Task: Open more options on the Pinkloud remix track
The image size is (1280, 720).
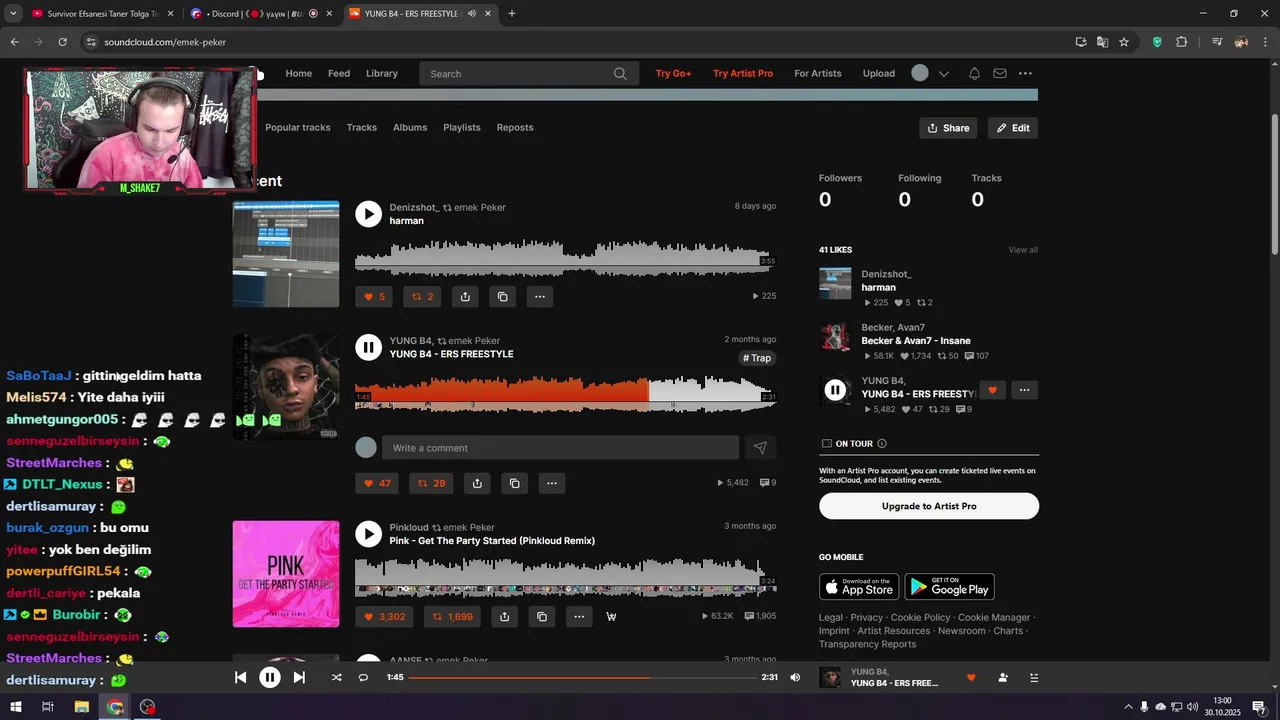Action: coord(579,616)
